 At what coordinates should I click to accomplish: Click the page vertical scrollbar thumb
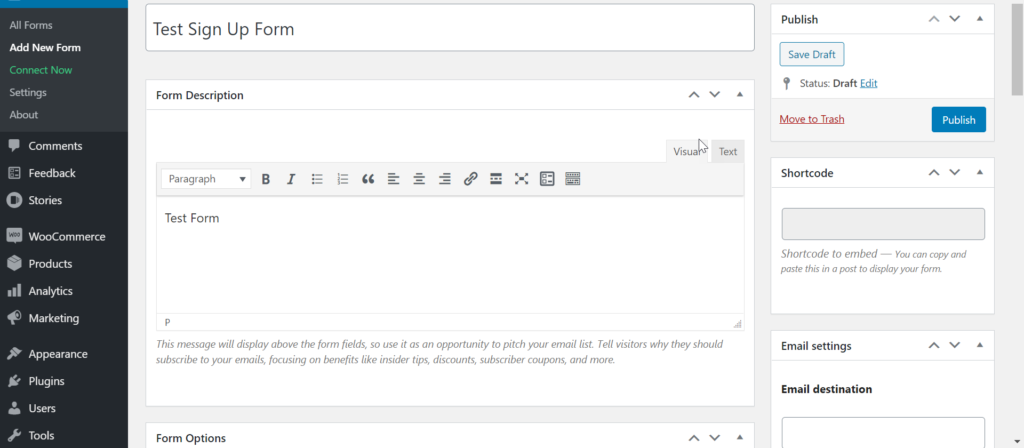coord(1017,49)
